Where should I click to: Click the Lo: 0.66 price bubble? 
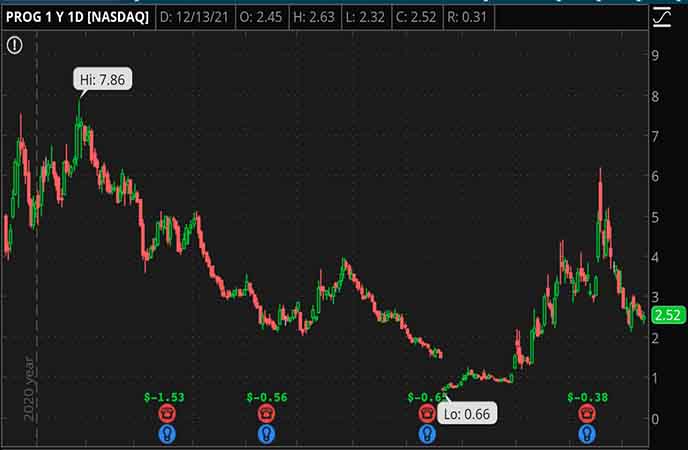[x=467, y=414]
